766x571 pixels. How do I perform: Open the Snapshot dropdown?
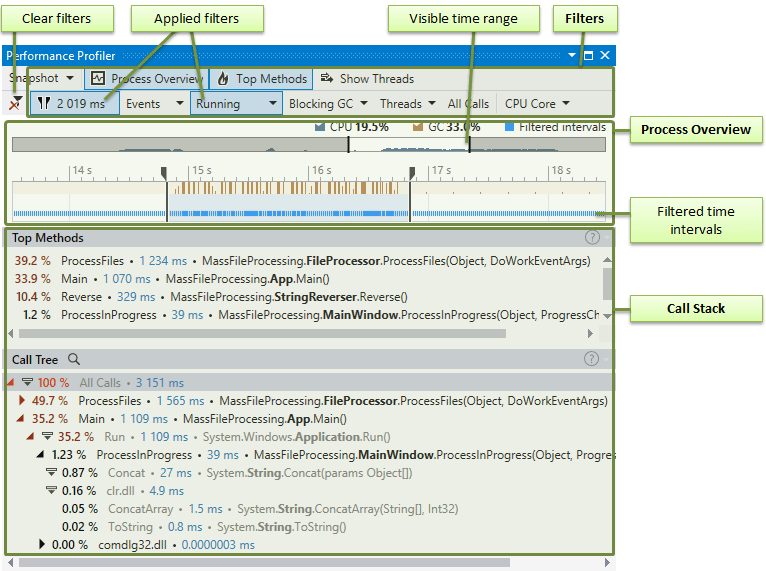41,78
